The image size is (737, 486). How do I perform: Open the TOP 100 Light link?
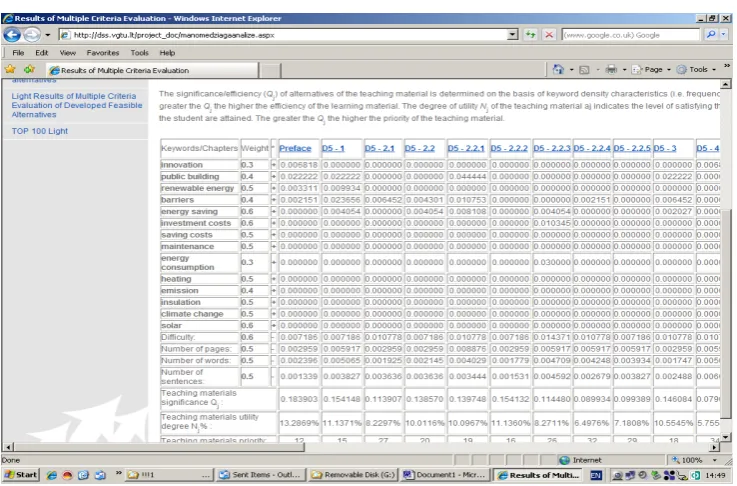(x=40, y=131)
